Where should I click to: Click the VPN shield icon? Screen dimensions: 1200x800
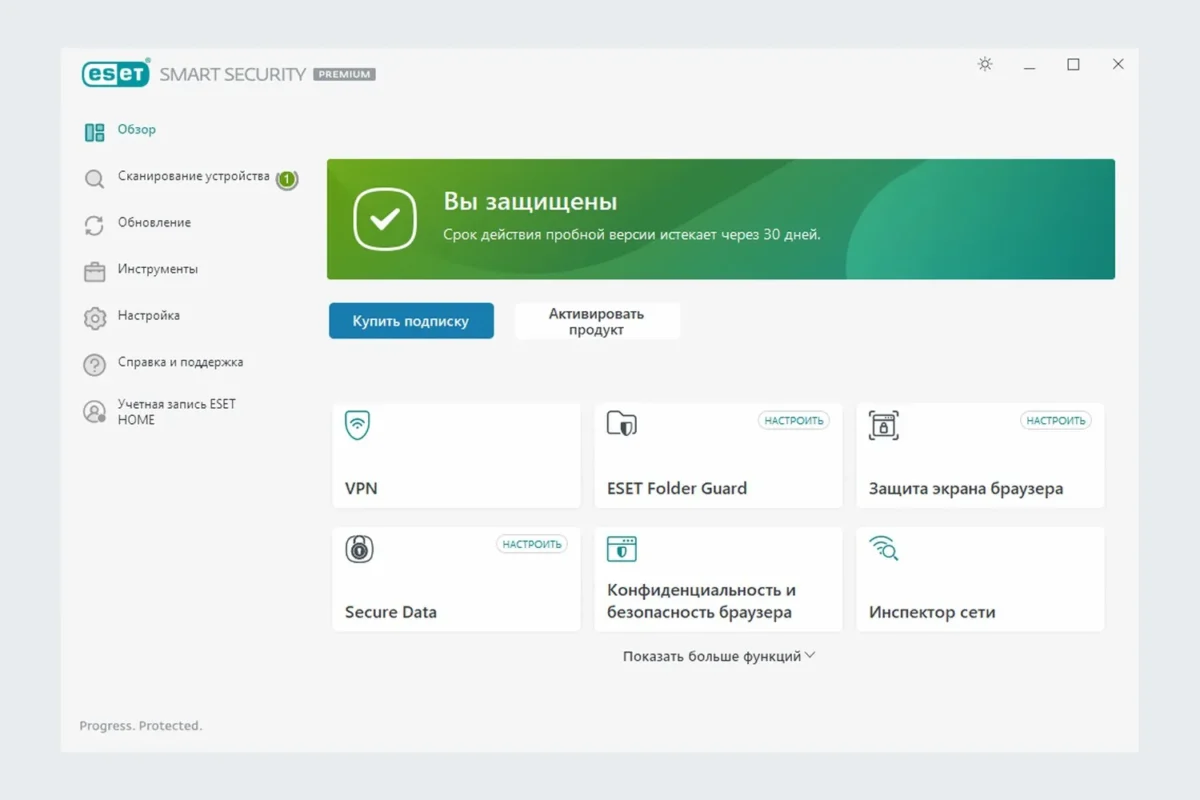click(357, 424)
